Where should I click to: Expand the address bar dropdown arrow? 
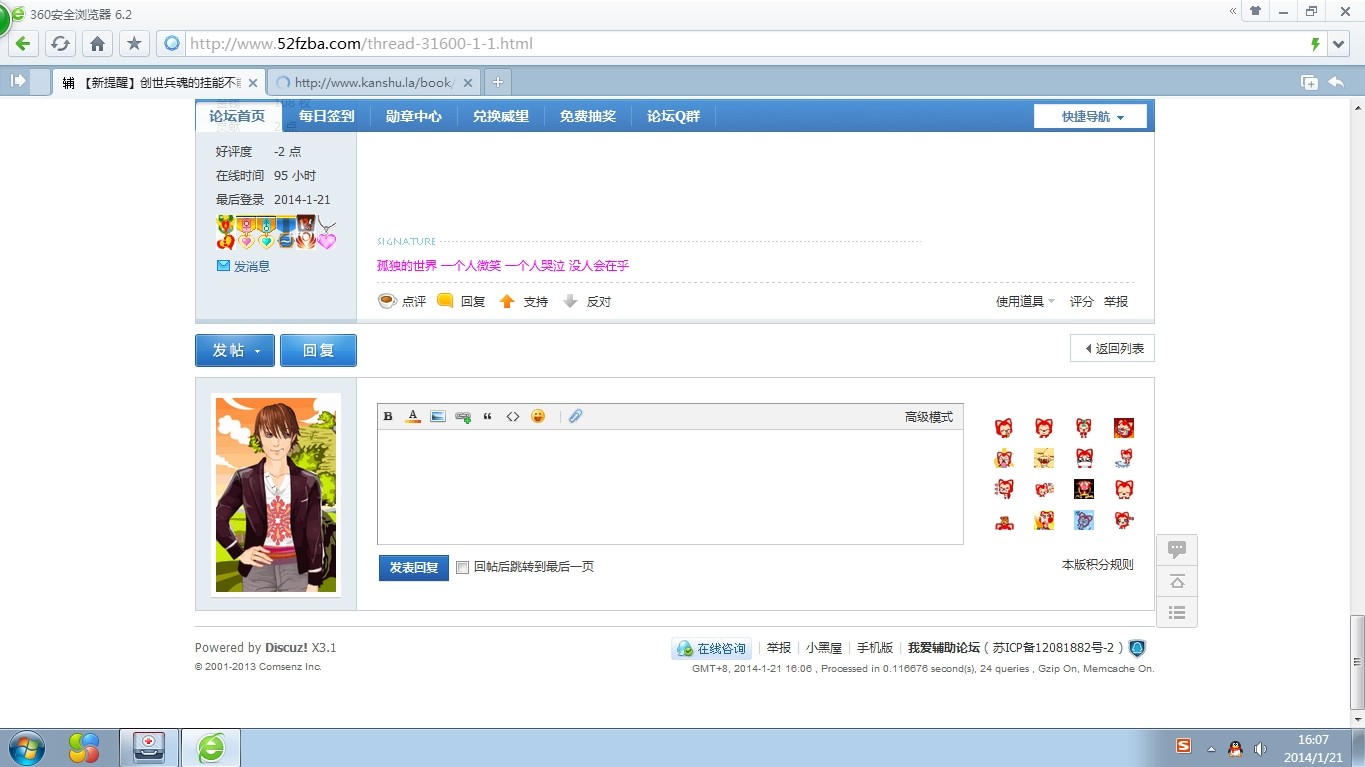coord(1340,44)
